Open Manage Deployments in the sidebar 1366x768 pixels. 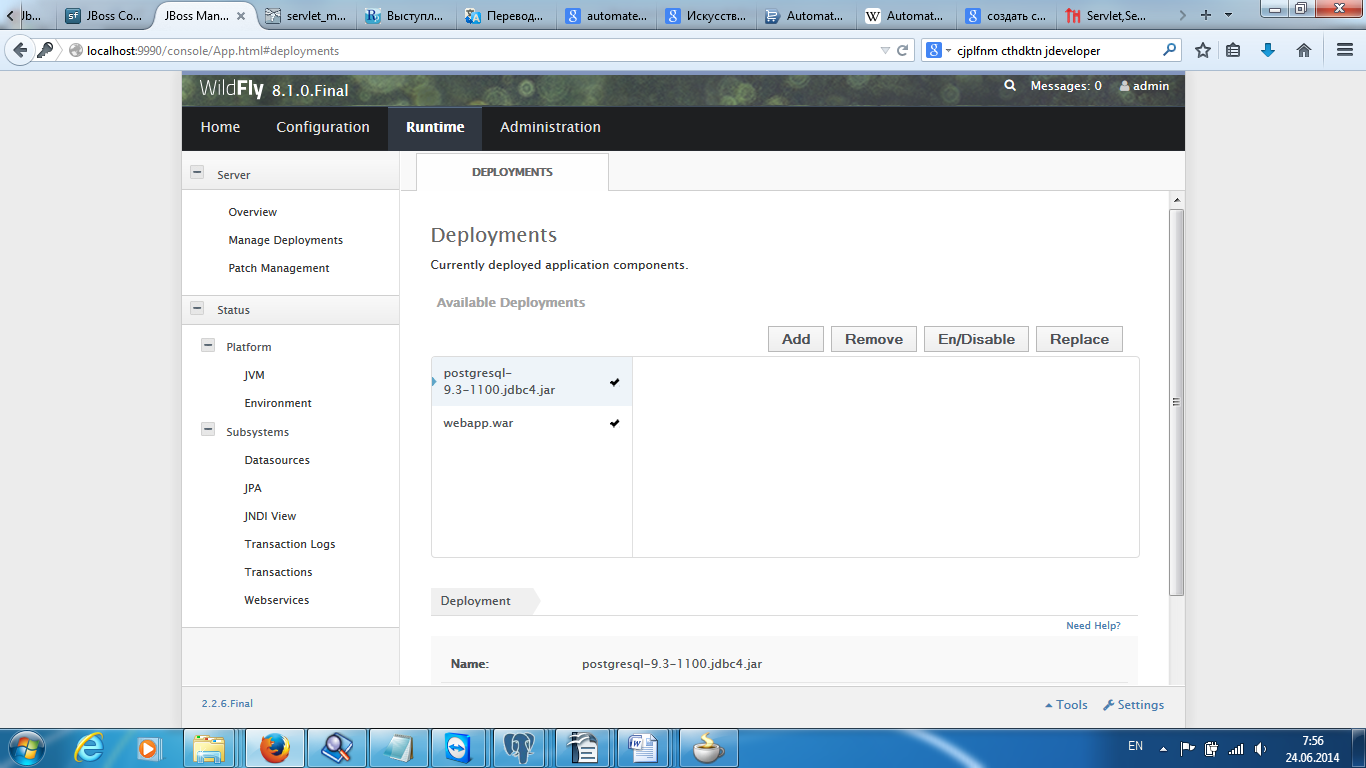tap(285, 240)
